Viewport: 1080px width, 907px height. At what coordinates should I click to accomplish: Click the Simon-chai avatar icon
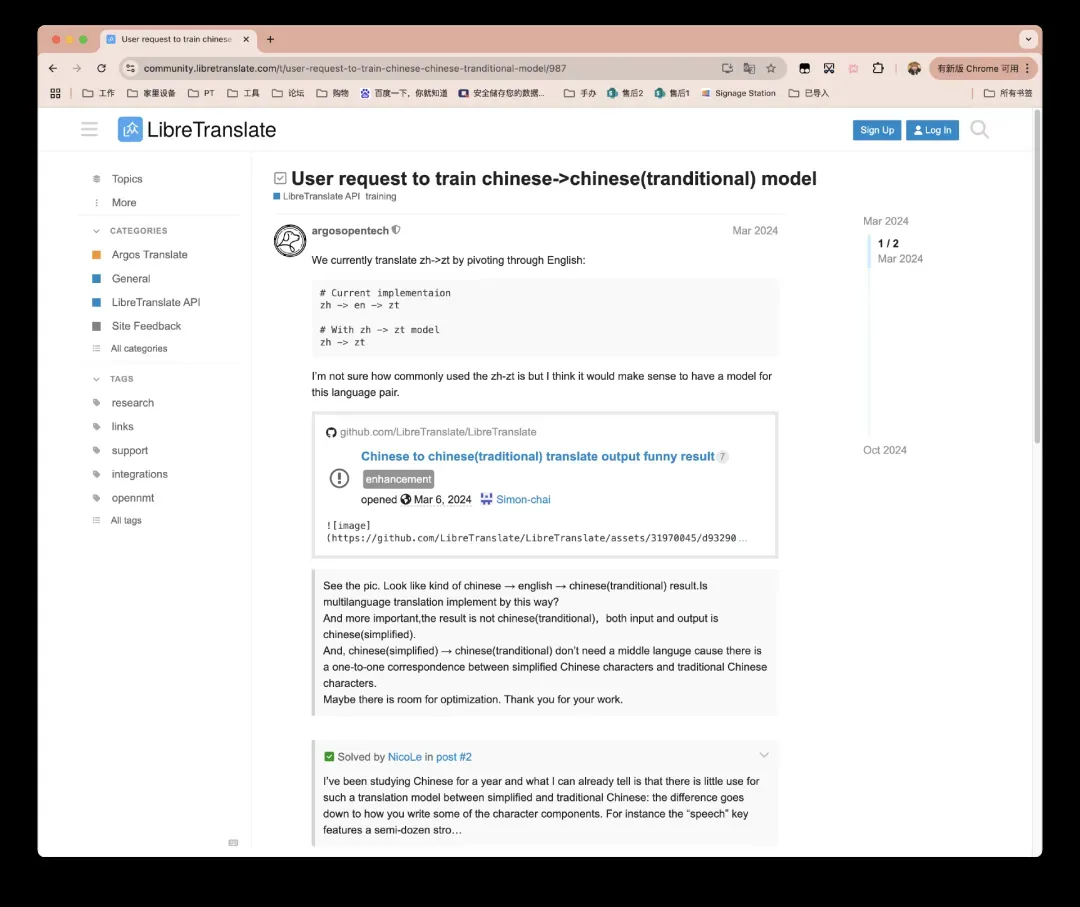point(486,499)
